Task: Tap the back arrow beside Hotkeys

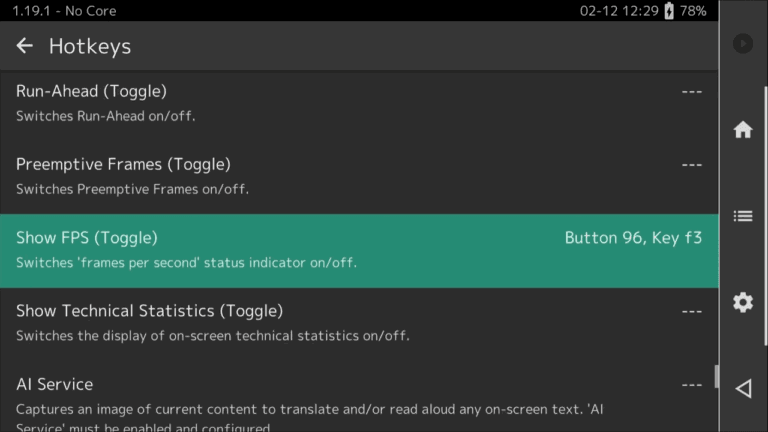Action: (25, 46)
